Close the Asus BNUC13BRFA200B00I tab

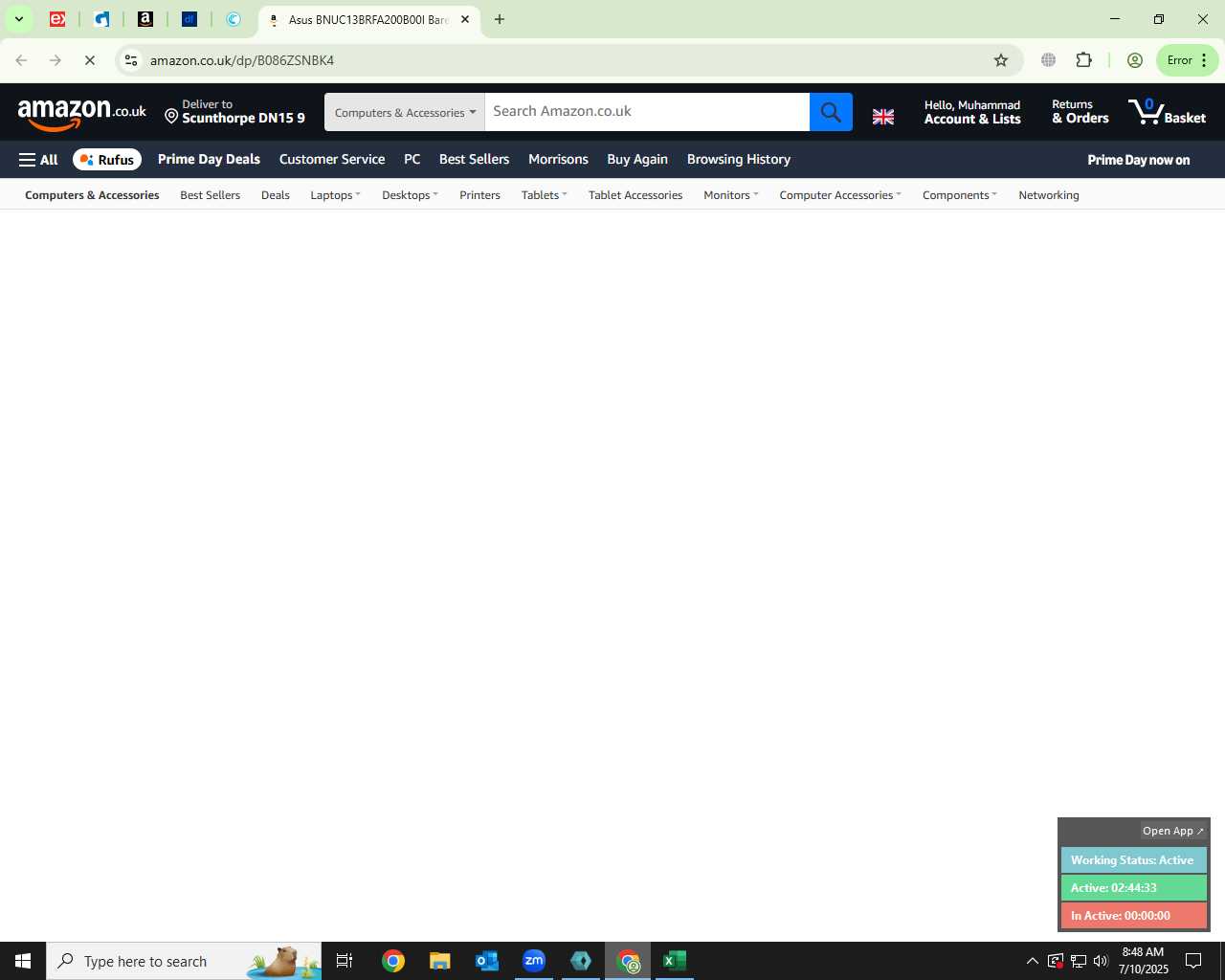point(465,19)
